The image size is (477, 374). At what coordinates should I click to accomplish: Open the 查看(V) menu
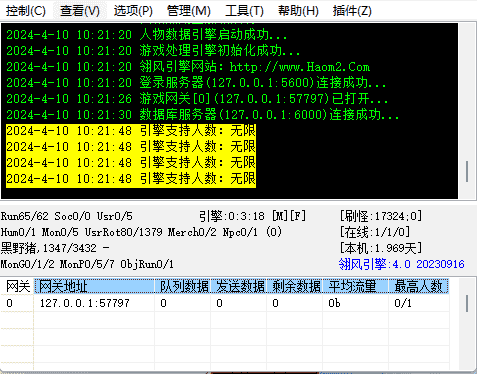coord(80,11)
